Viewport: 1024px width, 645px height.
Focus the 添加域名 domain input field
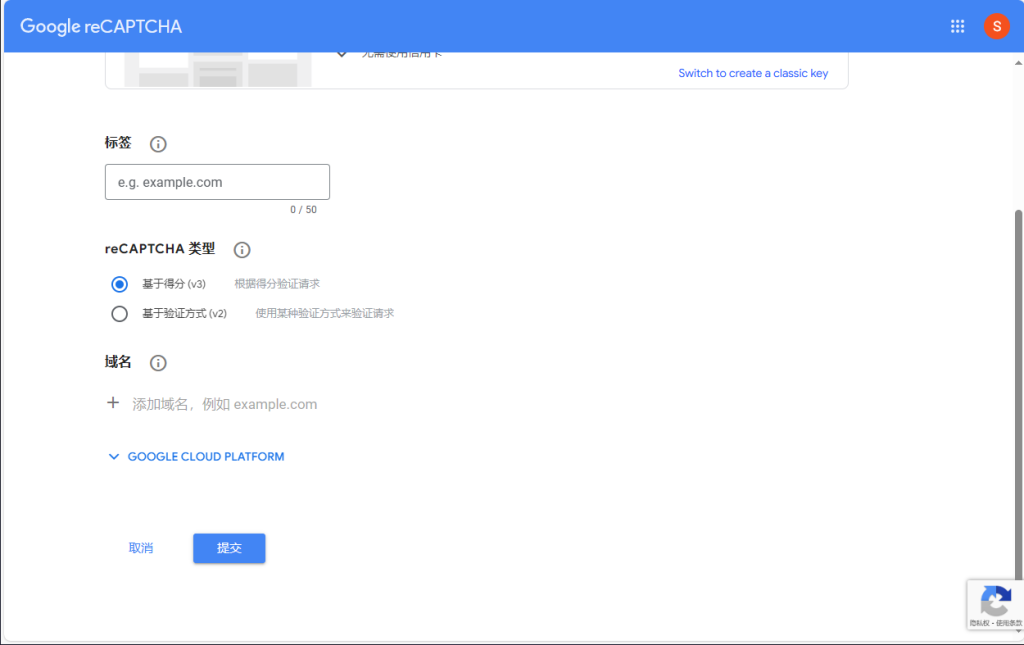225,404
